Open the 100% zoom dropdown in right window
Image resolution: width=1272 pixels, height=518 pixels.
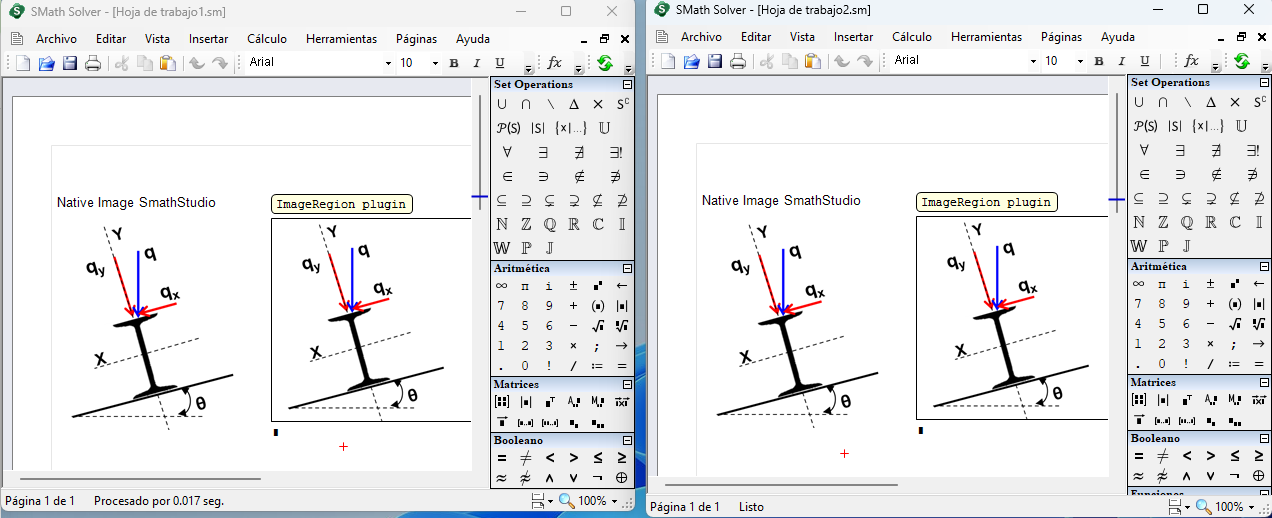1253,507
